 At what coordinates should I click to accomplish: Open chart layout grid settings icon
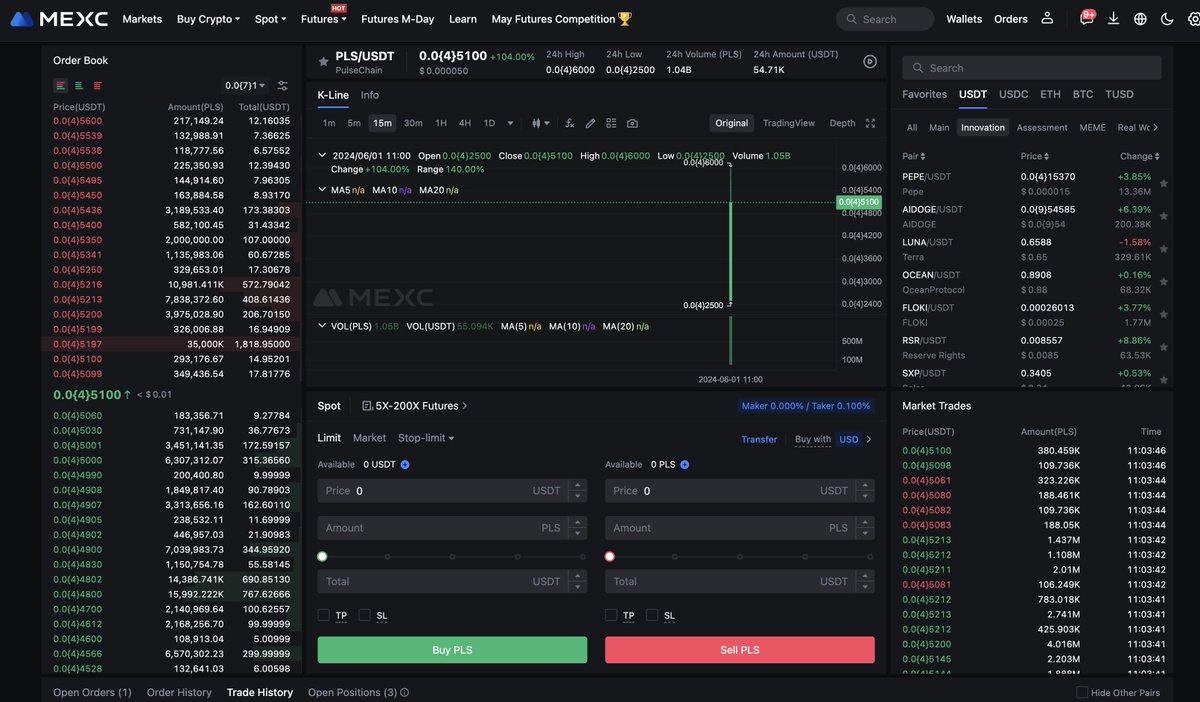(611, 123)
